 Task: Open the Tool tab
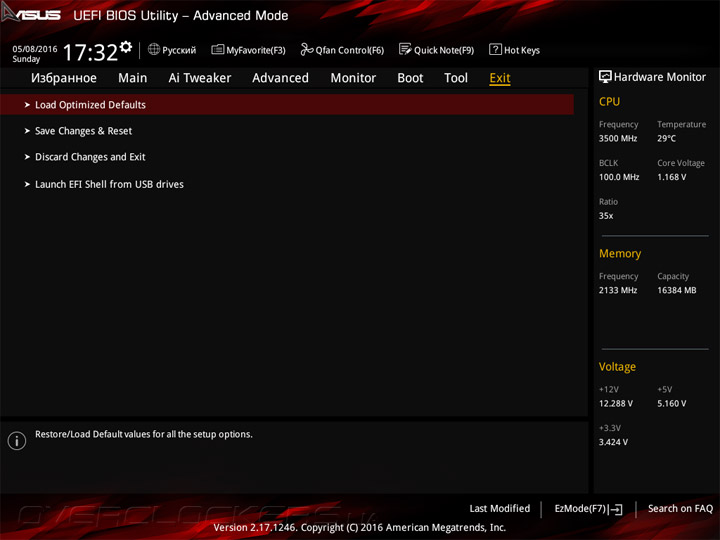(456, 78)
